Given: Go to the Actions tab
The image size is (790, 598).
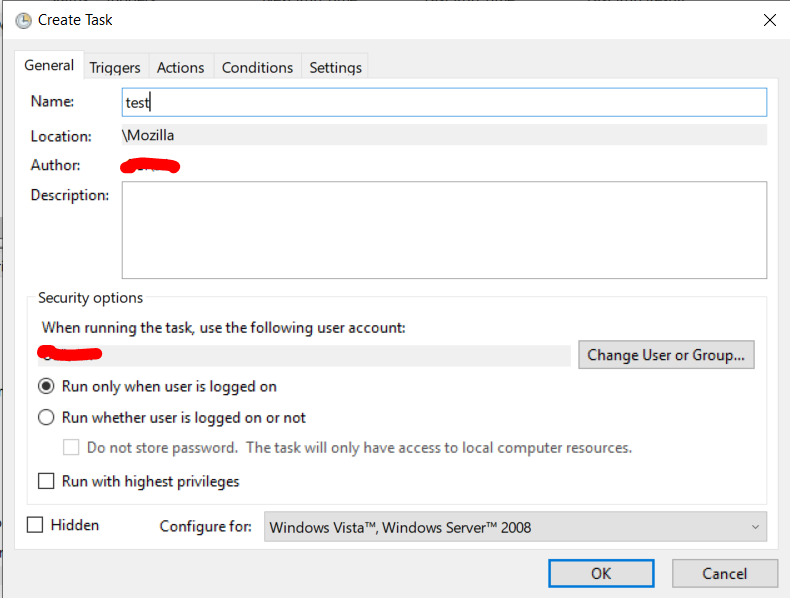Looking at the screenshot, I should (180, 68).
